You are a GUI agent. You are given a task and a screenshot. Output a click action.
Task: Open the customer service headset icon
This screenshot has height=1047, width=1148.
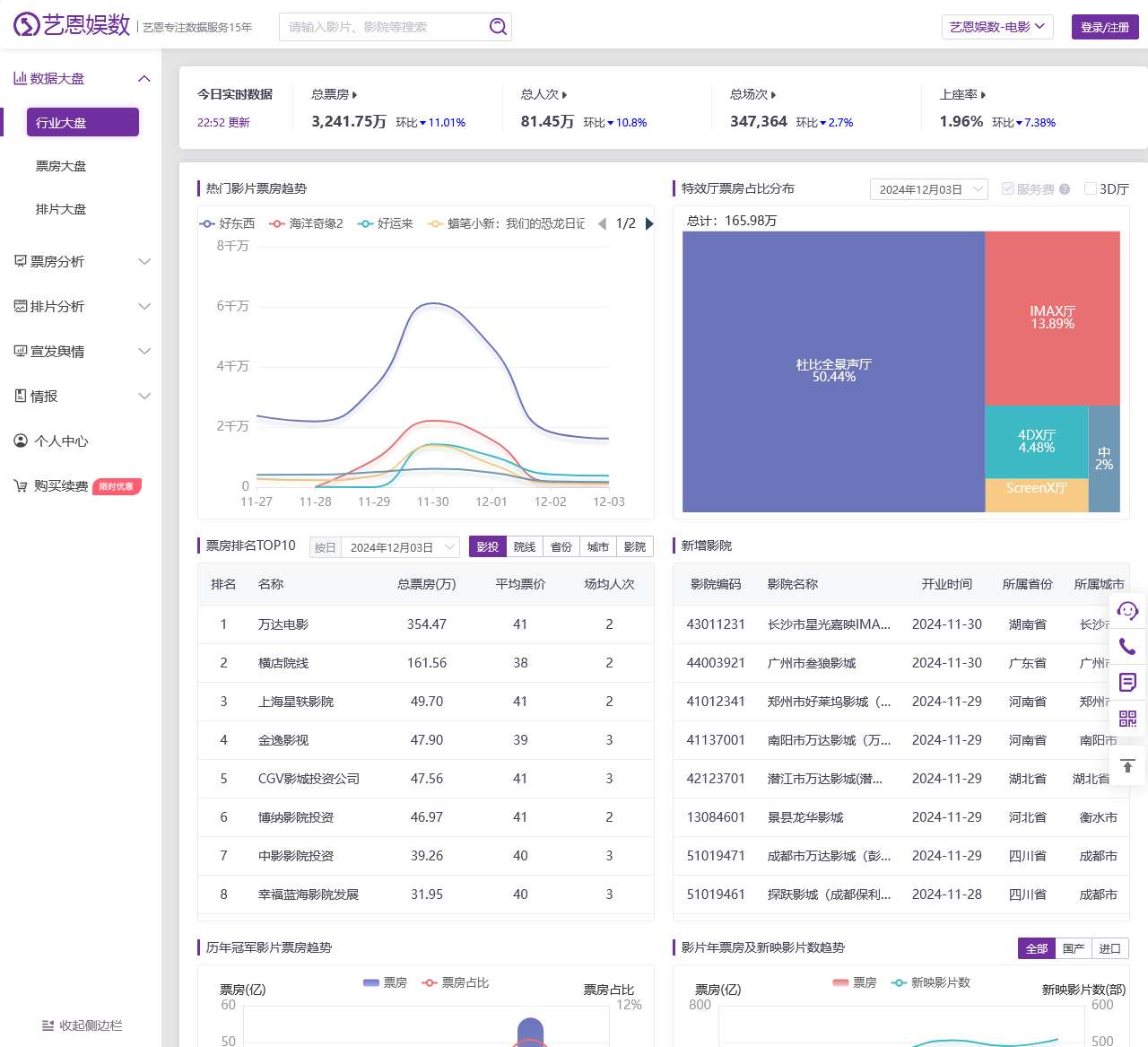click(1127, 611)
